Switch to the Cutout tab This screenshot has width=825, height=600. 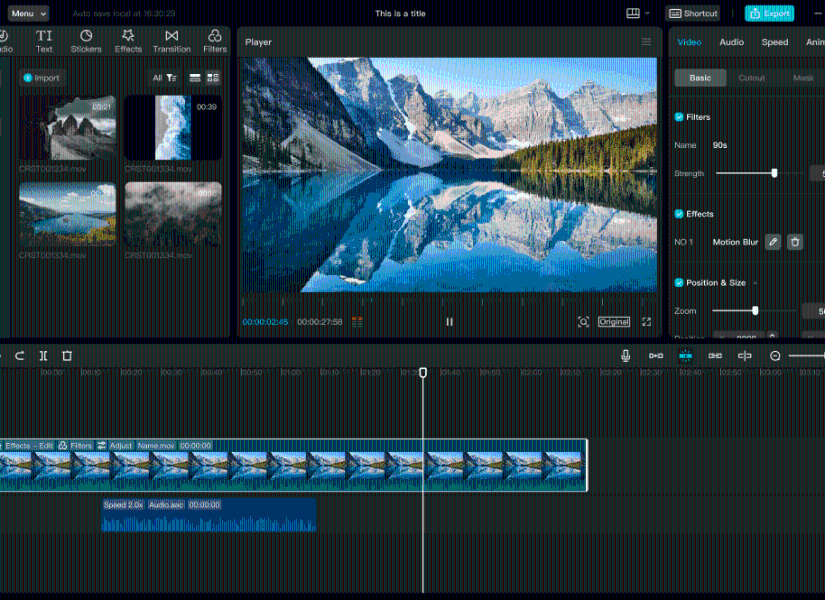click(751, 77)
